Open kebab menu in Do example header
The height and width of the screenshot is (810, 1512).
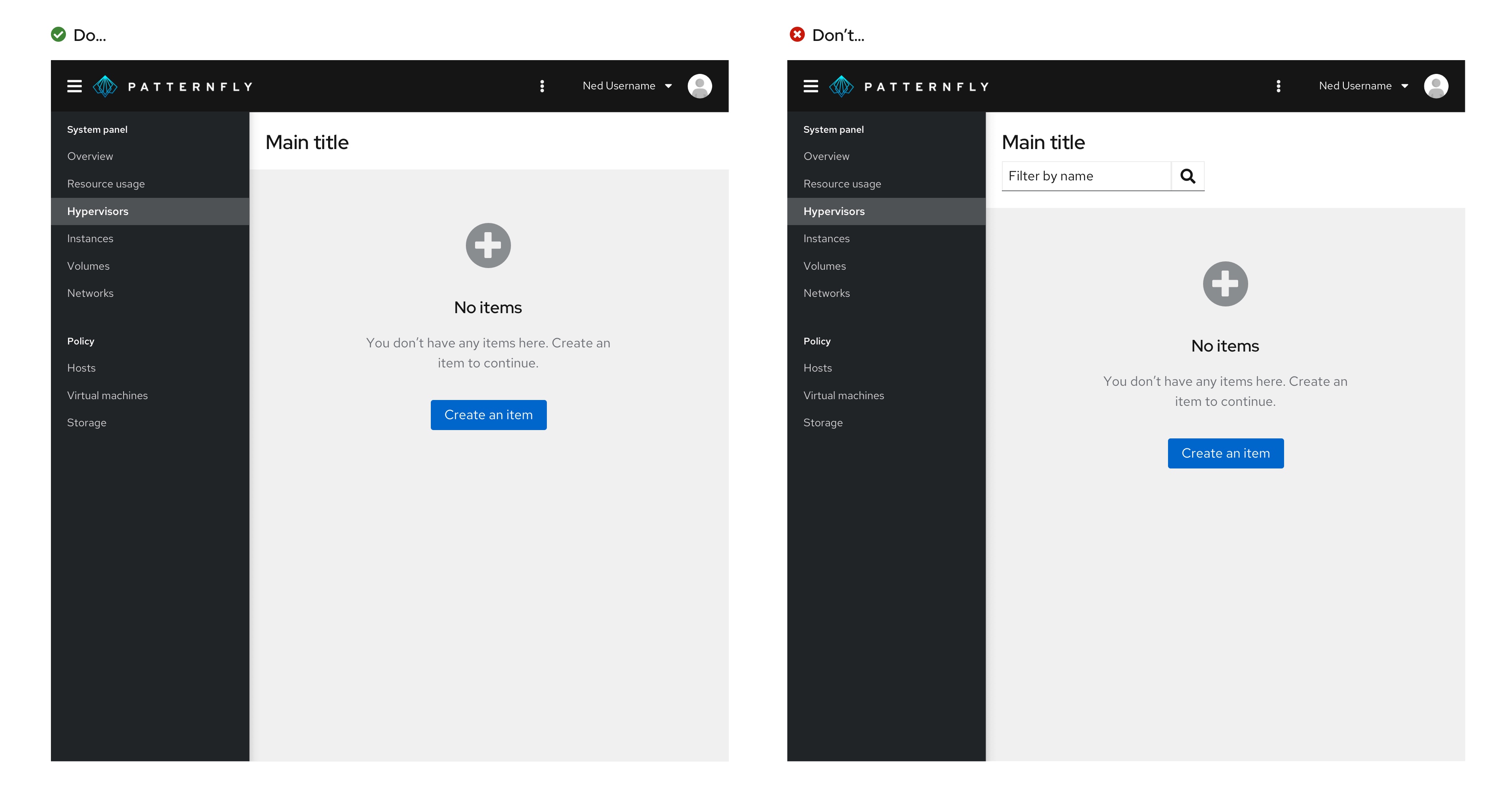pos(542,86)
